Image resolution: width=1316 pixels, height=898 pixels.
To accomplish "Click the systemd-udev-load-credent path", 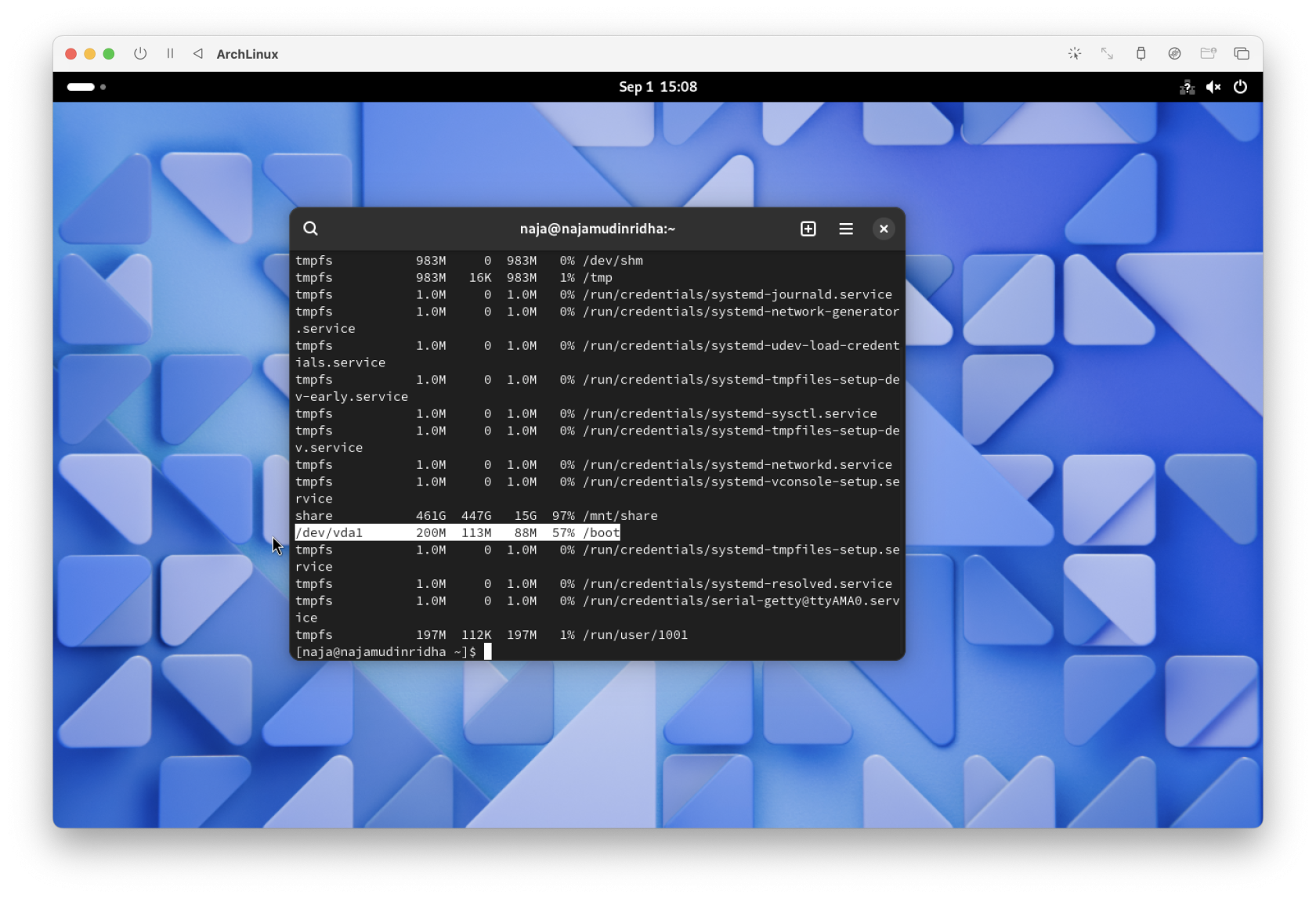I will [741, 345].
